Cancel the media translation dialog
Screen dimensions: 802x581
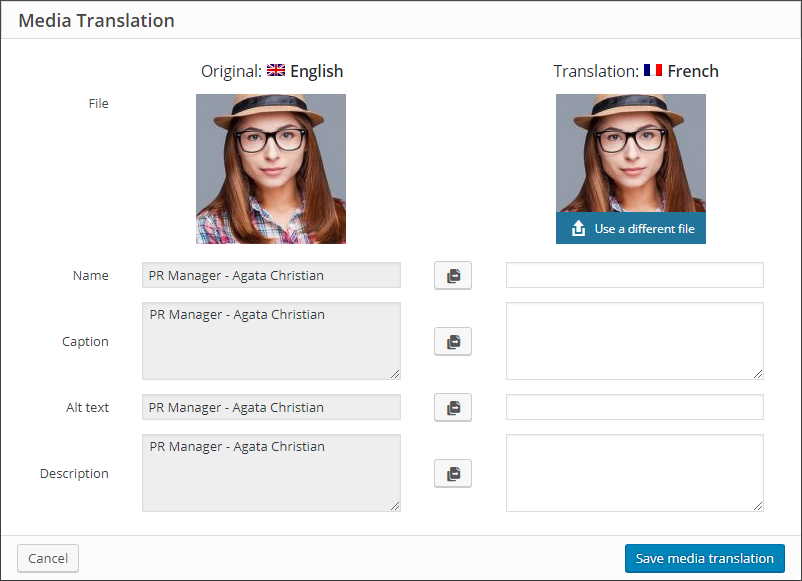(48, 558)
